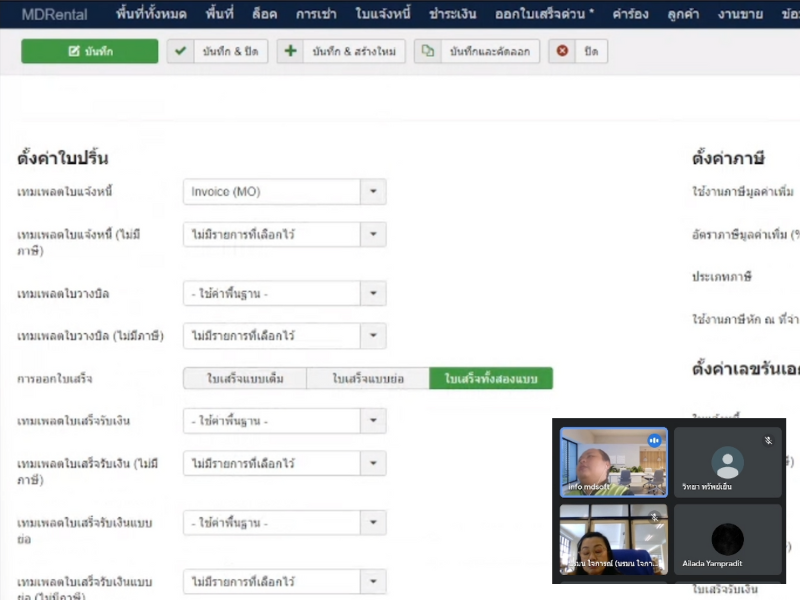Open the ใบแจ้งหนี้ menu
The height and width of the screenshot is (600, 800).
point(384,14)
